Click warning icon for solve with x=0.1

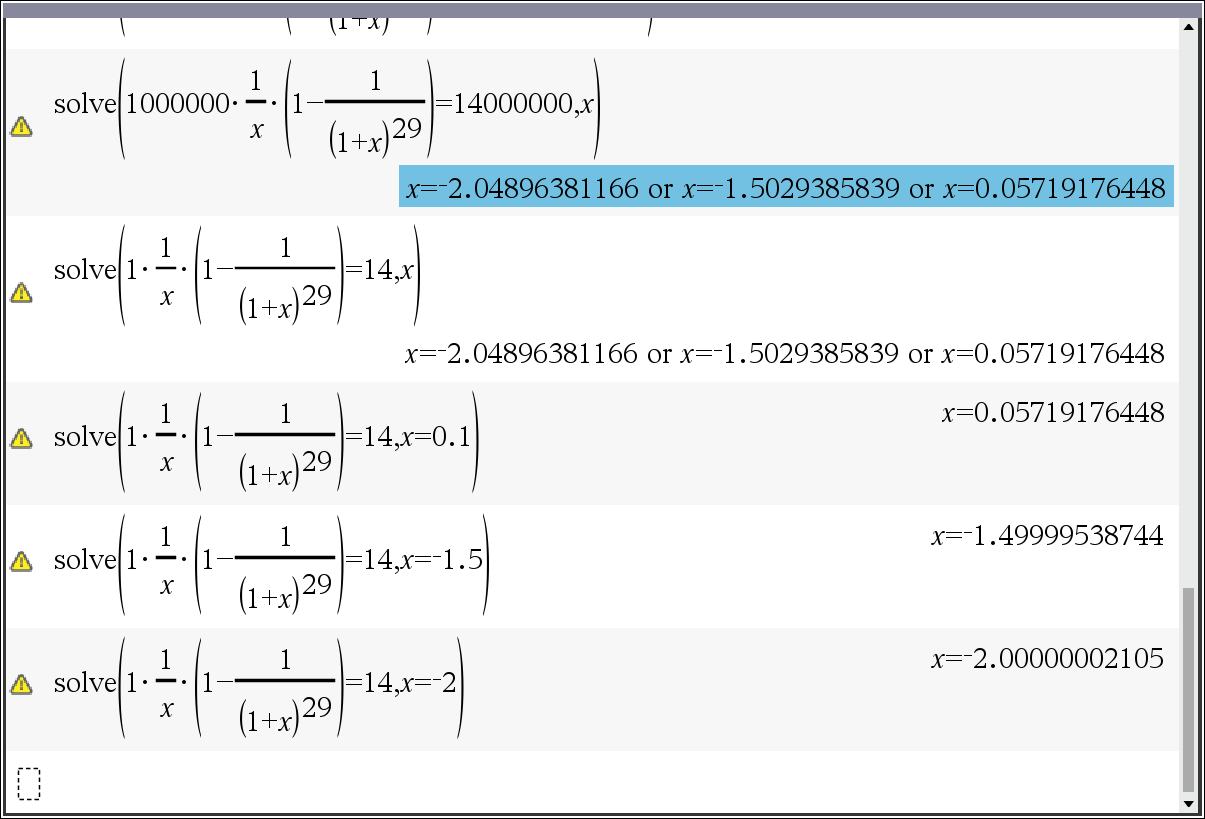[x=20, y=438]
